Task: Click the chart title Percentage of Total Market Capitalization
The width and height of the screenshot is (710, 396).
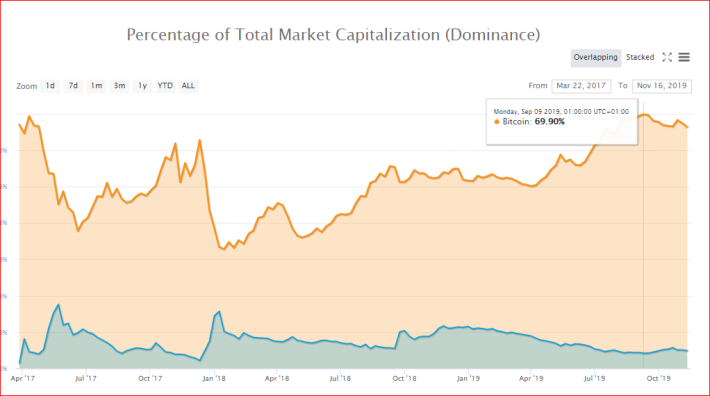Action: point(333,35)
